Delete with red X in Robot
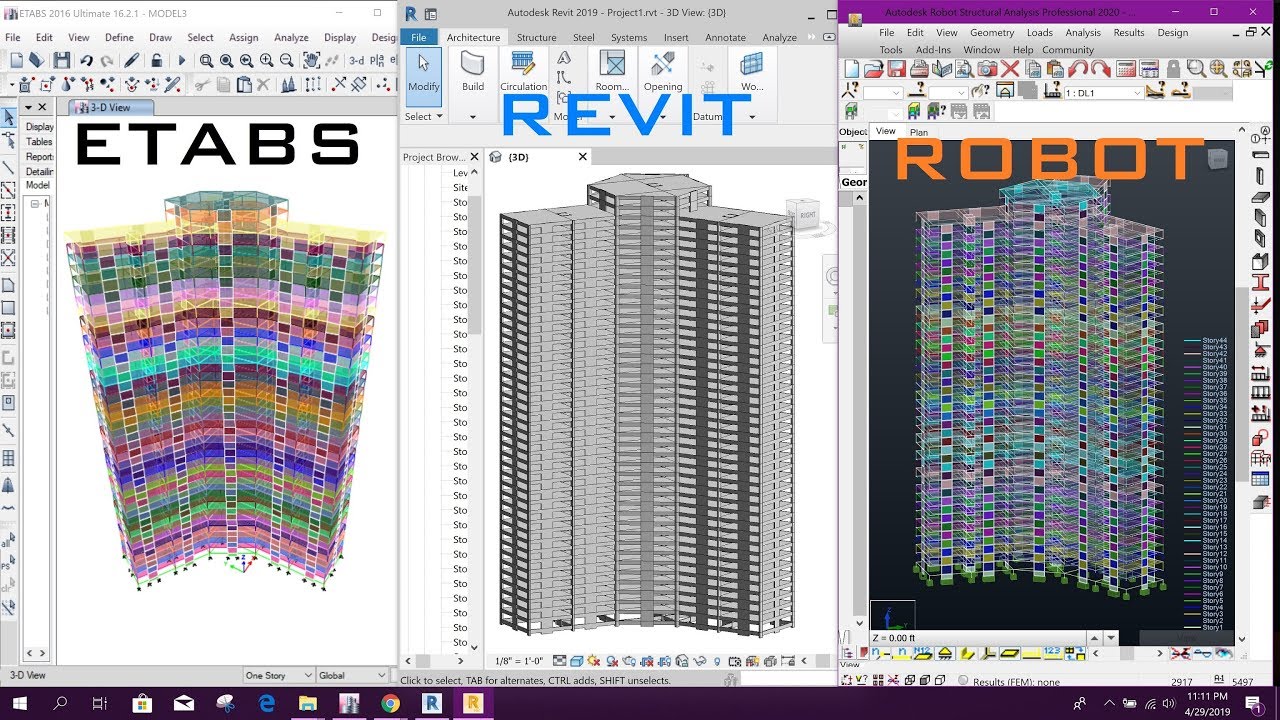Screen dimensions: 1280x720 point(1010,69)
